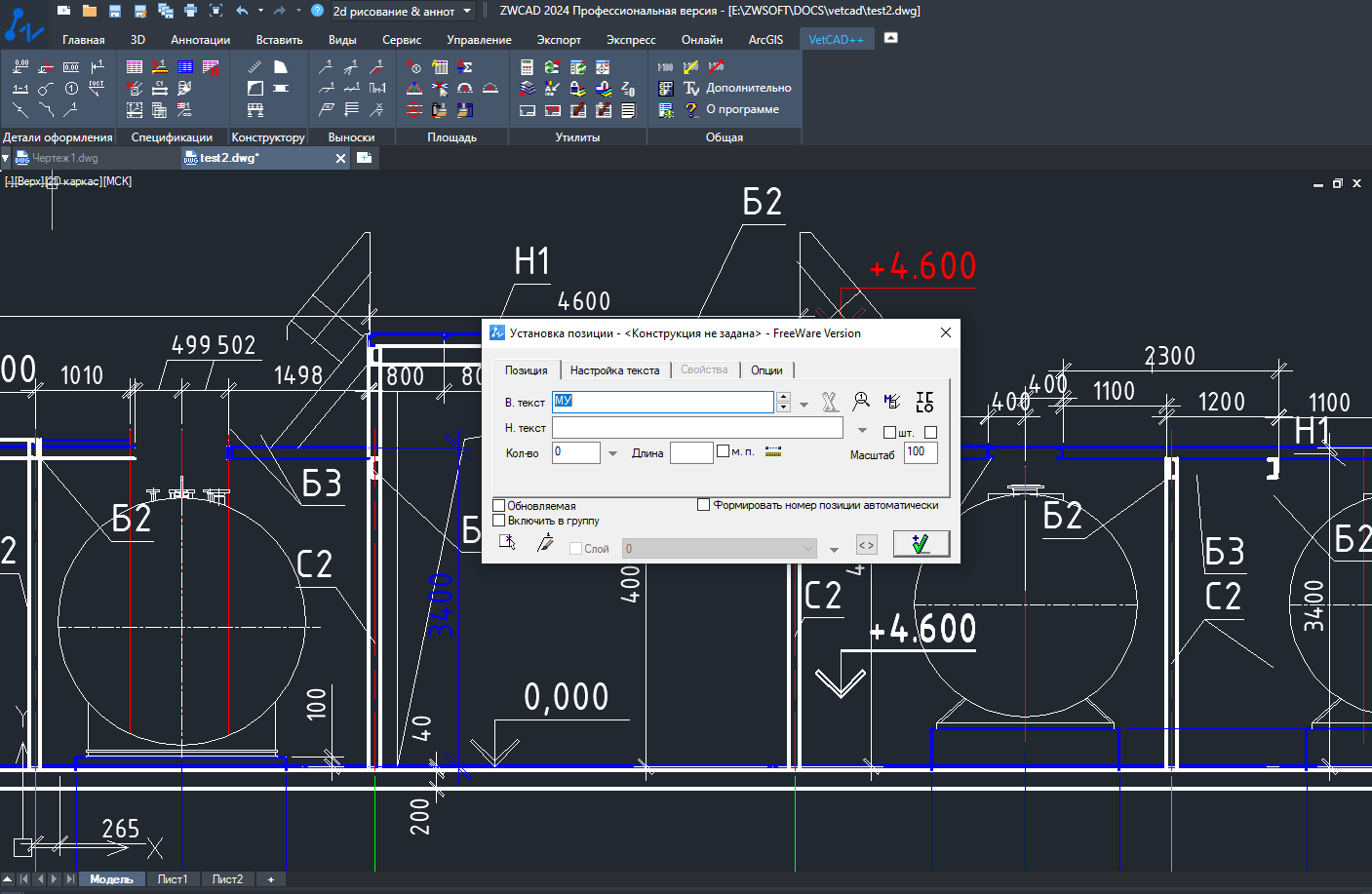Open the document tabs list triangle
The image size is (1372, 894).
[6, 158]
